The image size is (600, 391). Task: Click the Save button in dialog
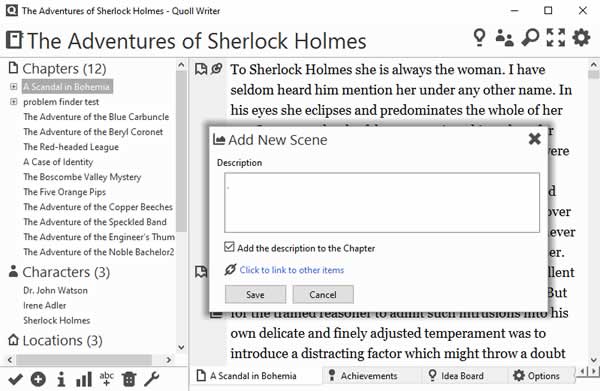(x=255, y=295)
